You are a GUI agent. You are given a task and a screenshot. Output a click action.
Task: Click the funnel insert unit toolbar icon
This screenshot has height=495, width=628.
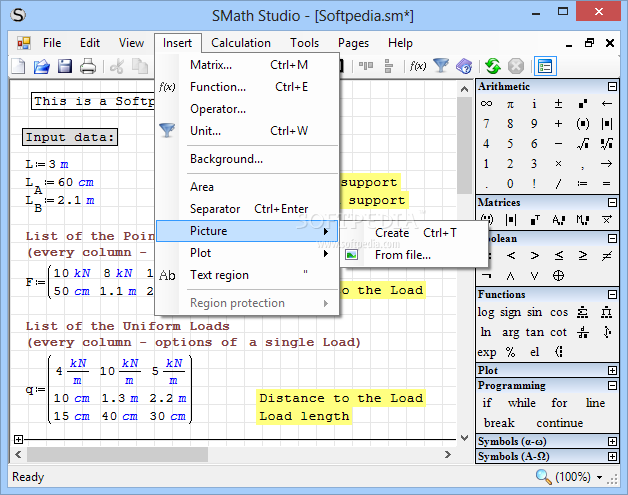[x=441, y=66]
